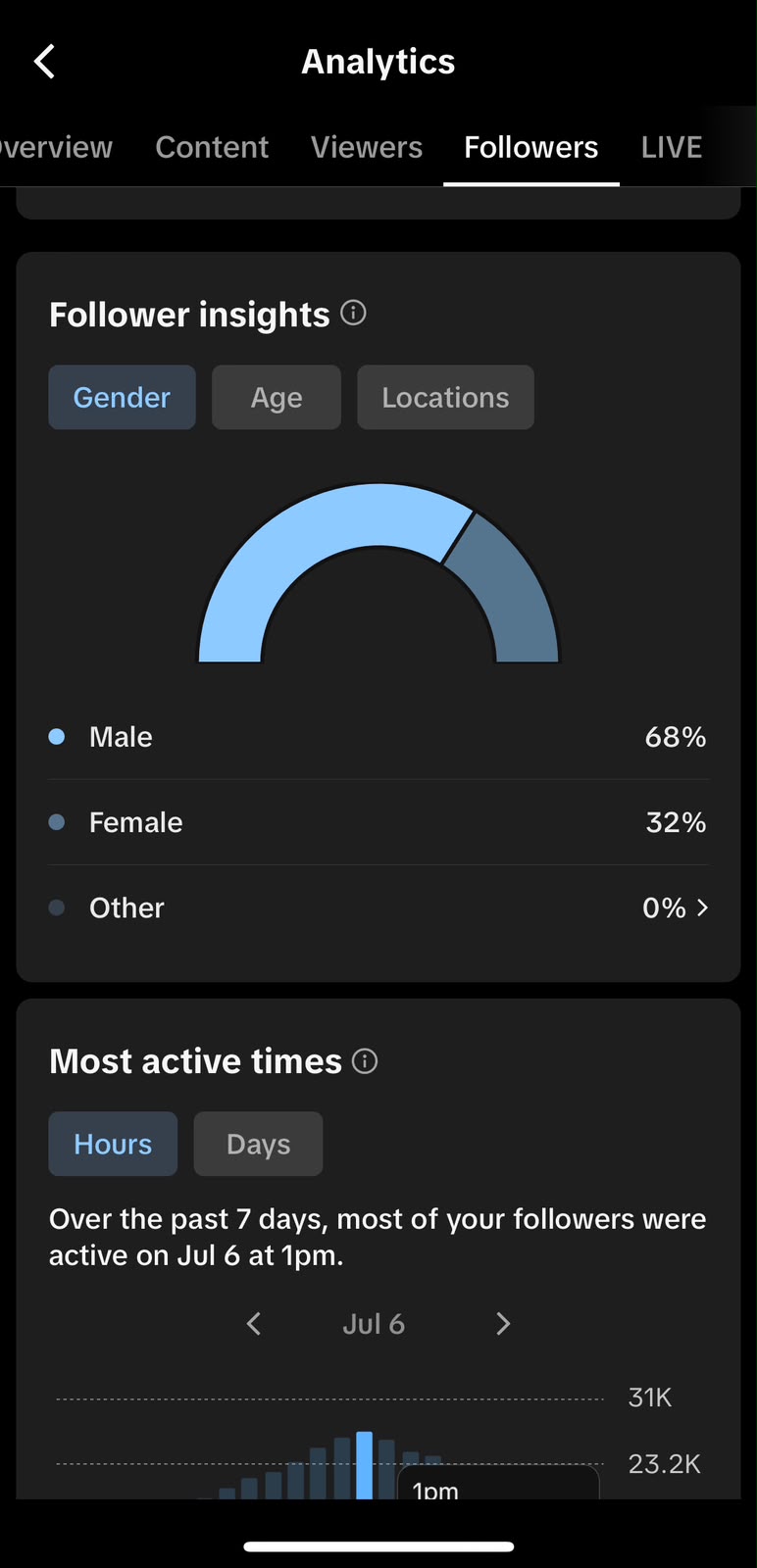Viewport: 757px width, 1568px height.
Task: Tap the Male gender row
Action: 378,737
